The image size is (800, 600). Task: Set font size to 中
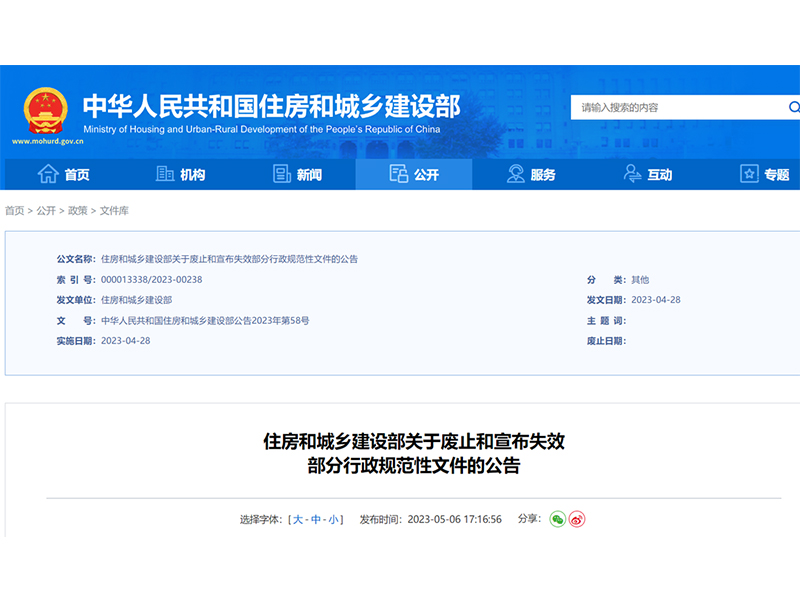pyautogui.click(x=315, y=519)
